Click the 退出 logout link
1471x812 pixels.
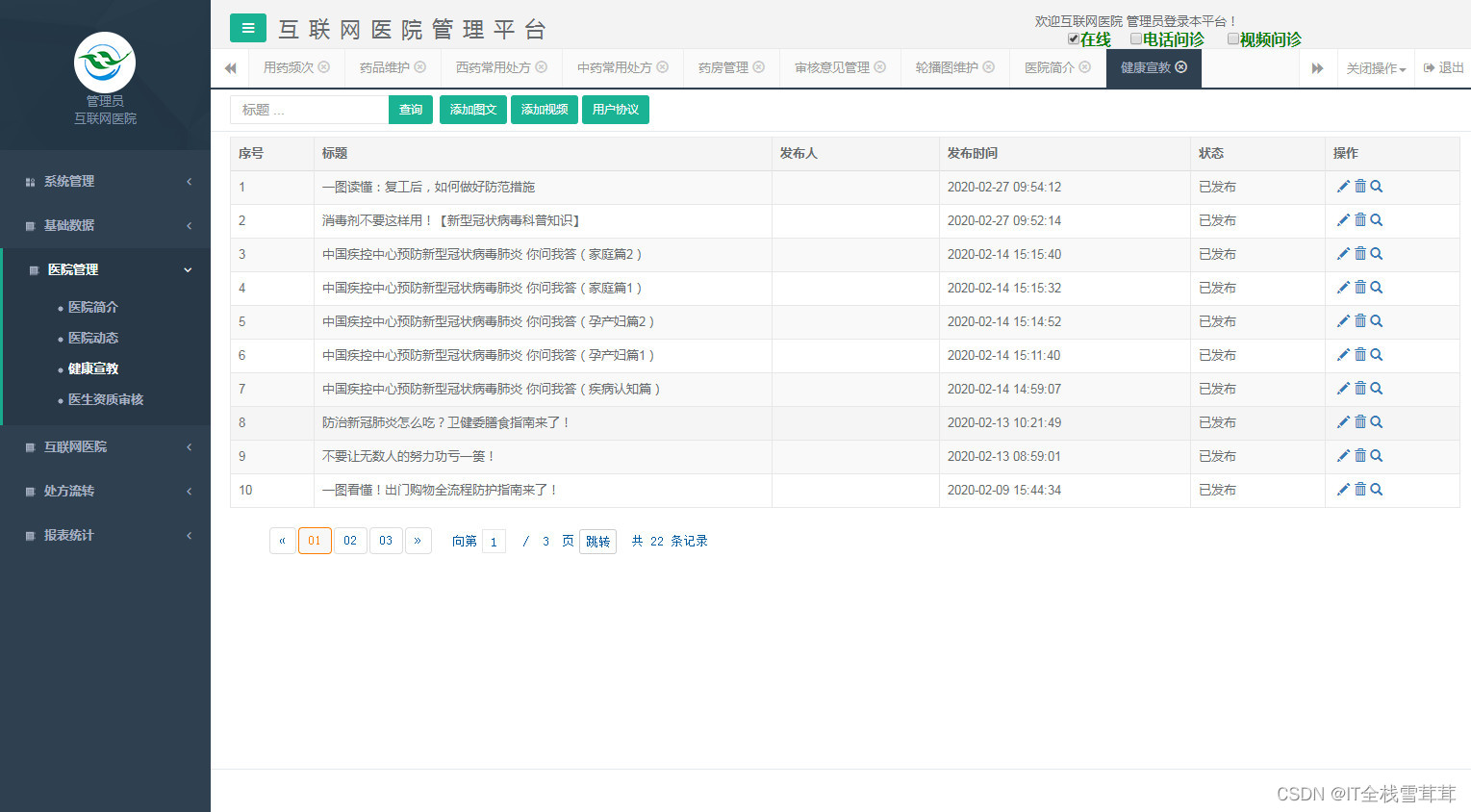pyautogui.click(x=1443, y=68)
